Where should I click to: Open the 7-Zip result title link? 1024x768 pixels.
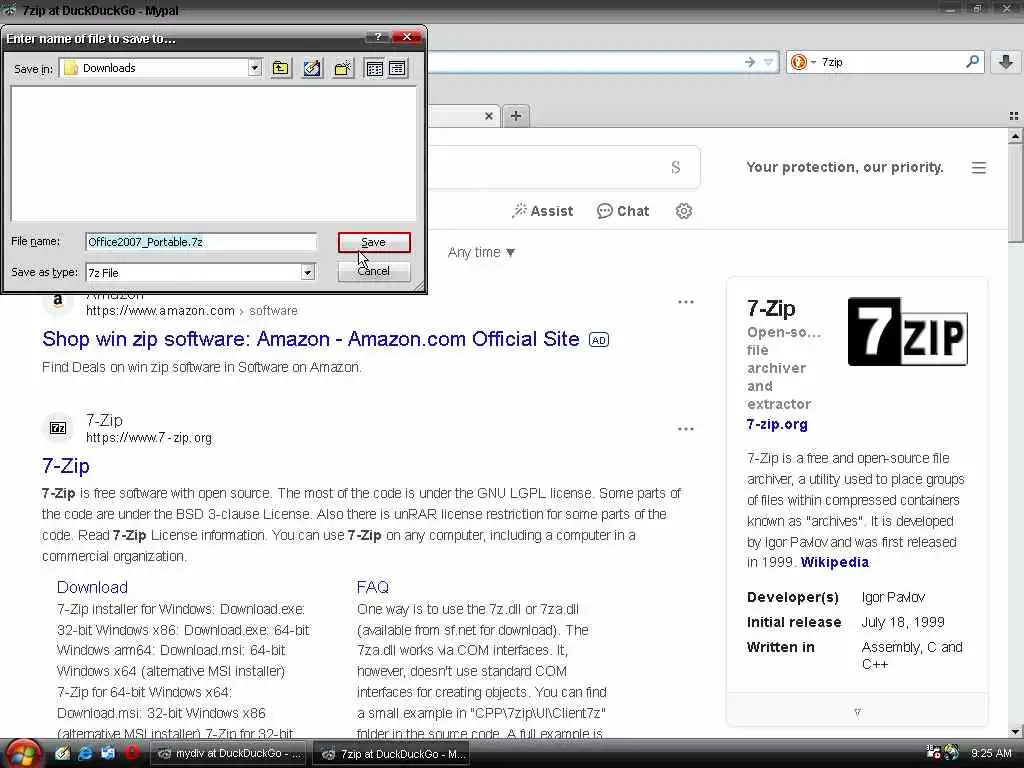[x=66, y=466]
